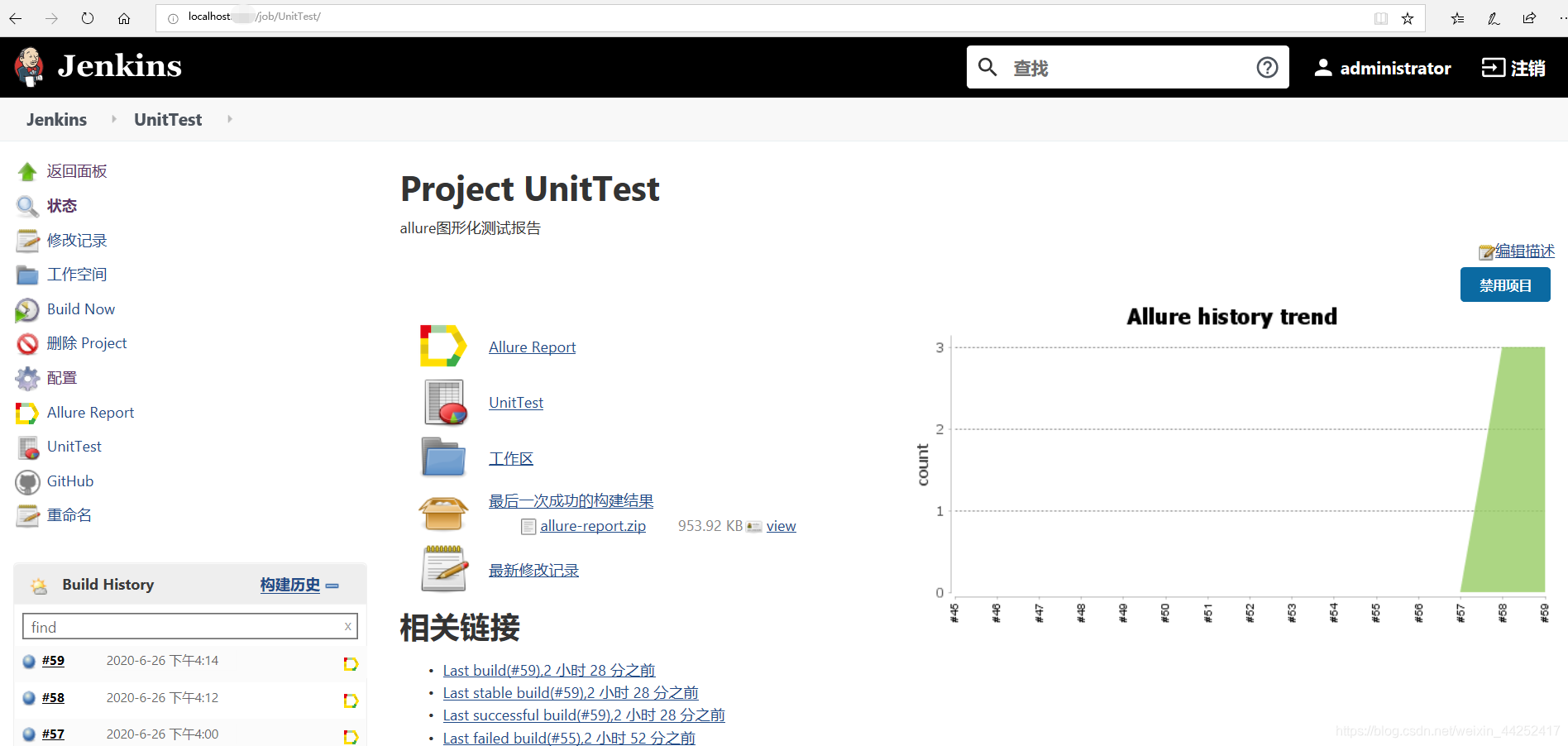Click the folder icon next to 工作空间
Image resolution: width=1568 pixels, height=746 pixels.
click(27, 275)
